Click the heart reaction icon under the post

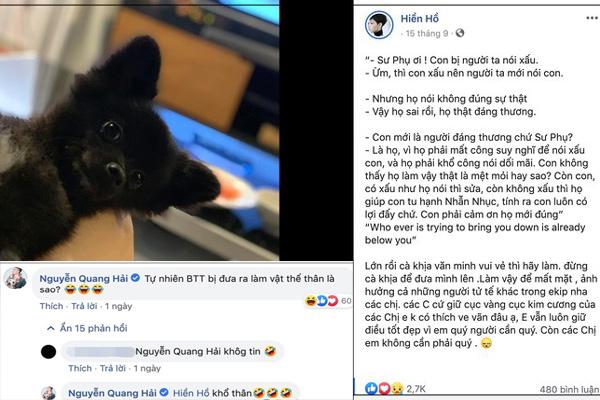click(x=384, y=388)
